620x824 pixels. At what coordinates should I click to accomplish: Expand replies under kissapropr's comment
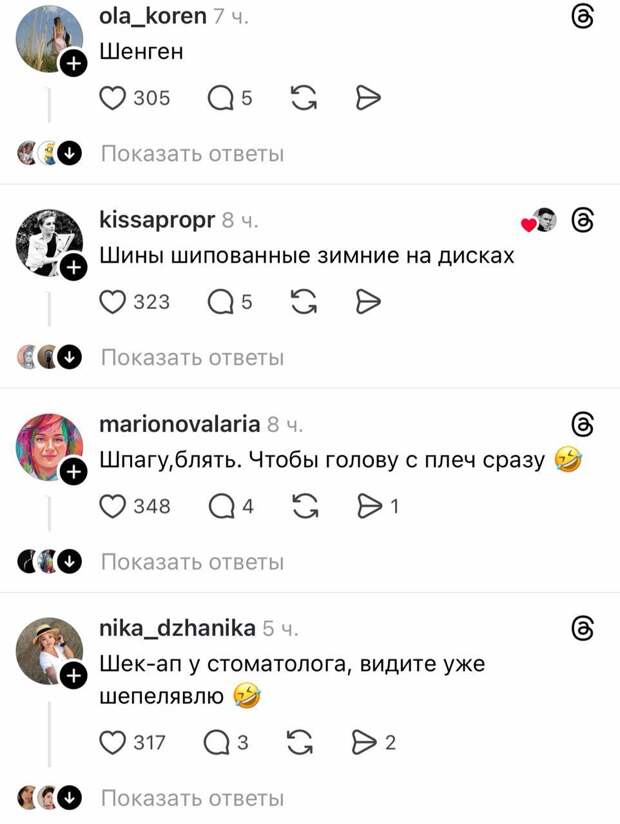pos(192,358)
